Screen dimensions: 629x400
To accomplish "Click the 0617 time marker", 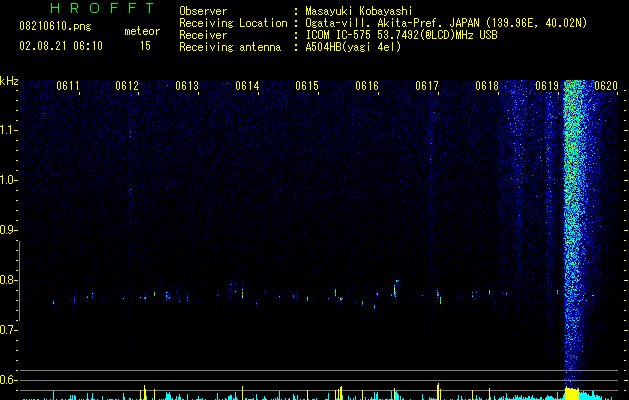I will pyautogui.click(x=427, y=86).
